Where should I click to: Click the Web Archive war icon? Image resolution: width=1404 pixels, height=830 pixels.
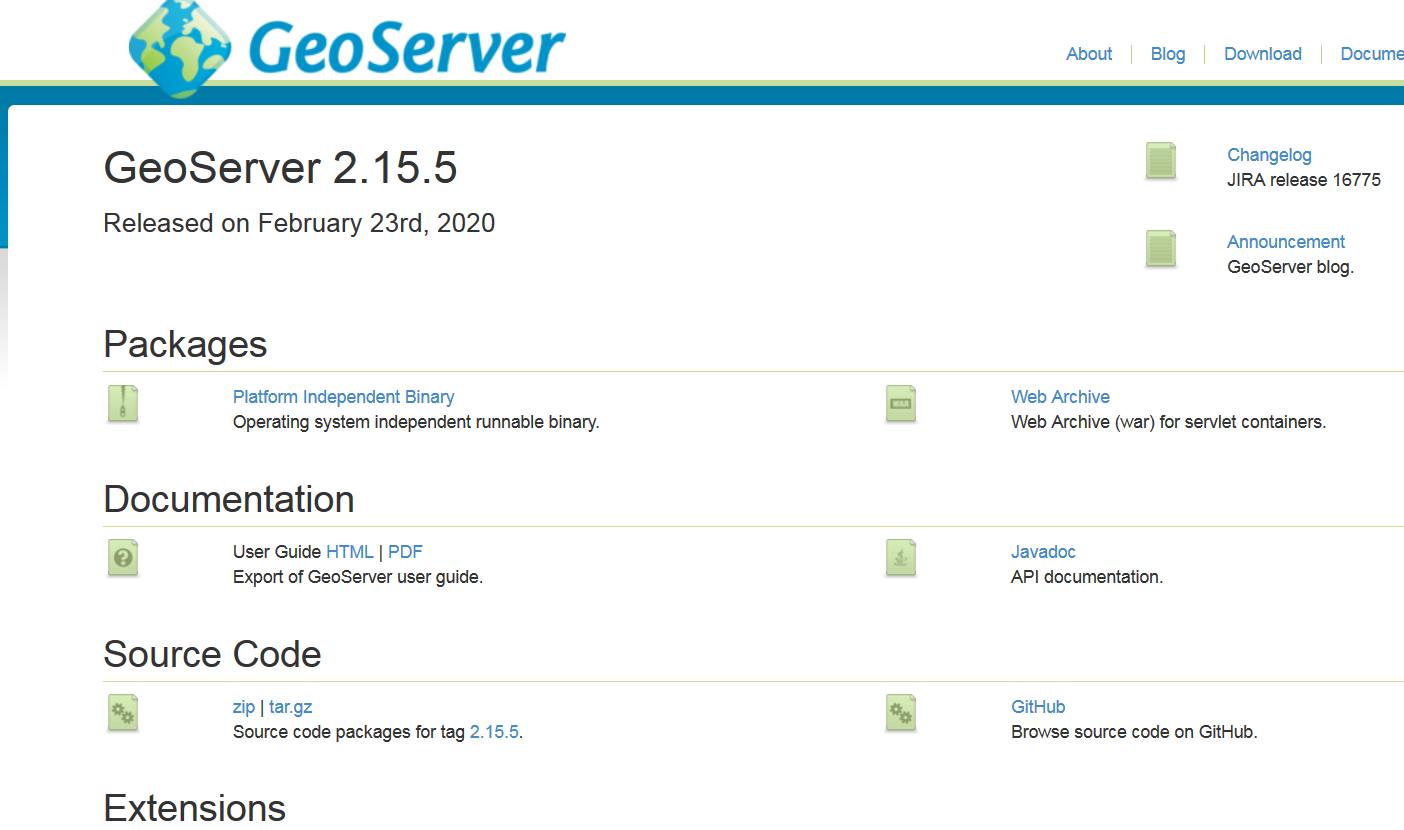pos(901,404)
